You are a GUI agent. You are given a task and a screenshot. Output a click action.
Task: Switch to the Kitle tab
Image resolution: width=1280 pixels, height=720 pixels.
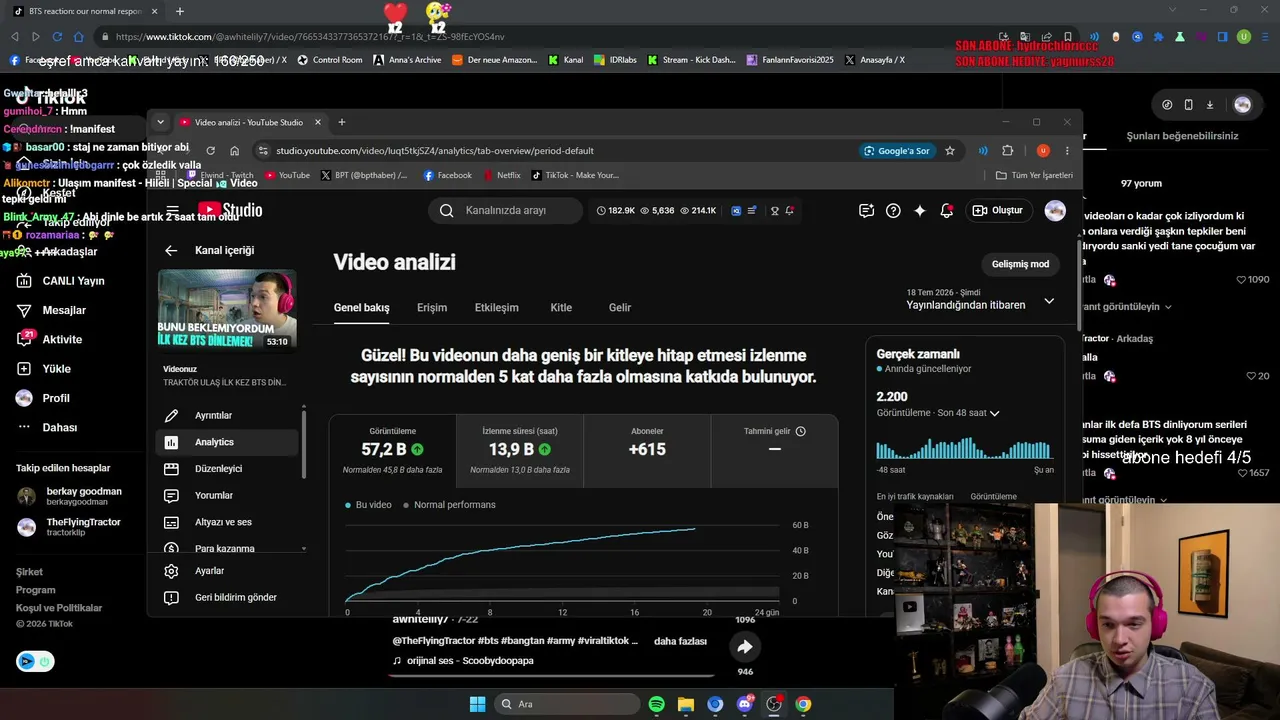point(561,308)
